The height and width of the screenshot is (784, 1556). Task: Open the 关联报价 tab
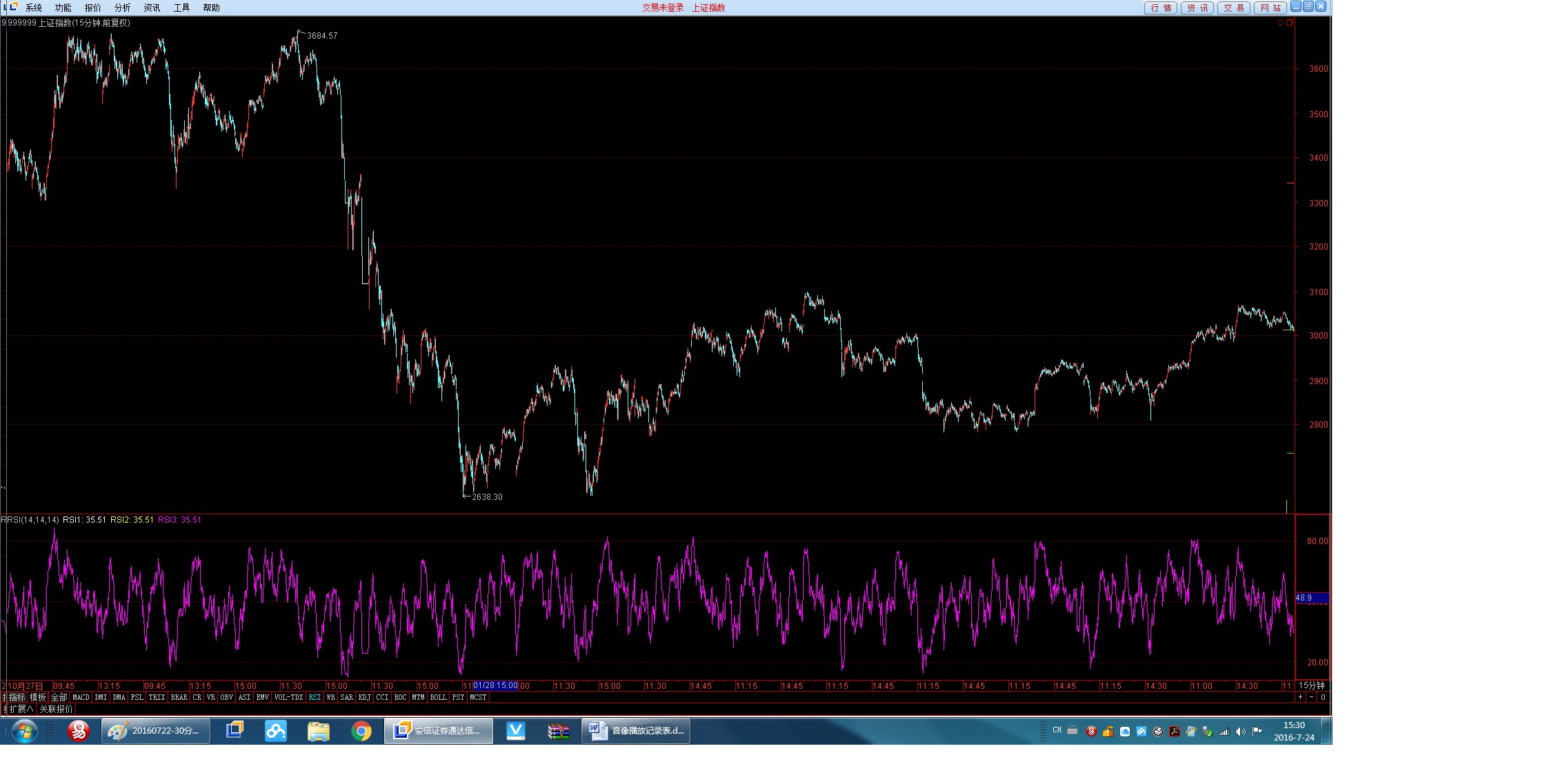pos(55,709)
